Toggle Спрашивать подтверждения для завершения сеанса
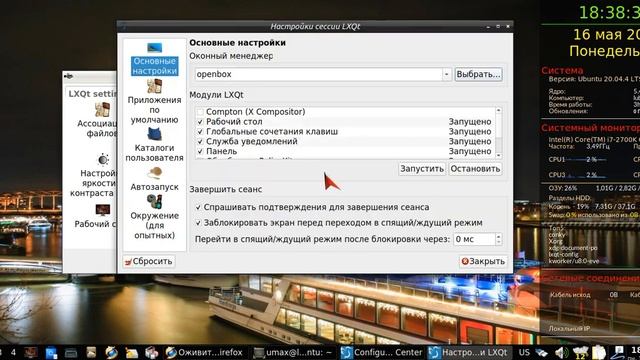This screenshot has height=360, width=640. point(198,207)
